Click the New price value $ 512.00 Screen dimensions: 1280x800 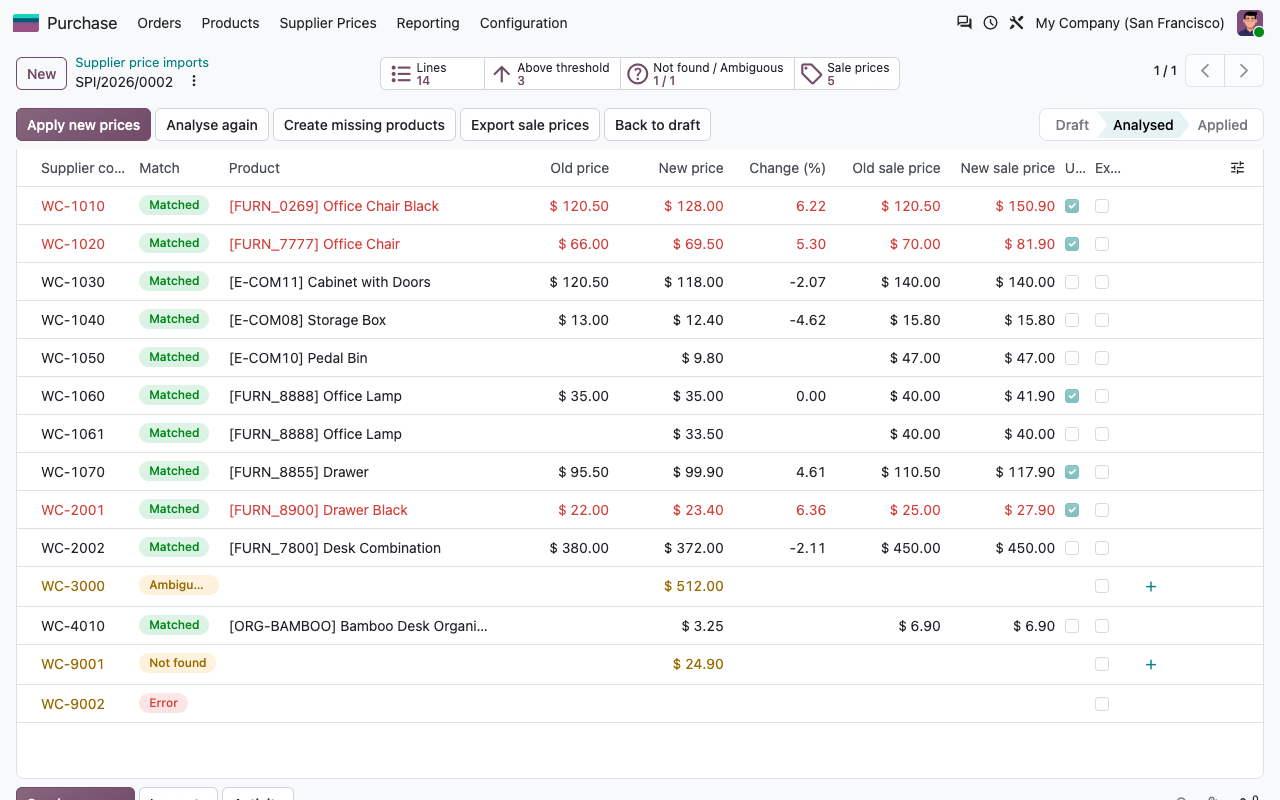pyautogui.click(x=694, y=586)
